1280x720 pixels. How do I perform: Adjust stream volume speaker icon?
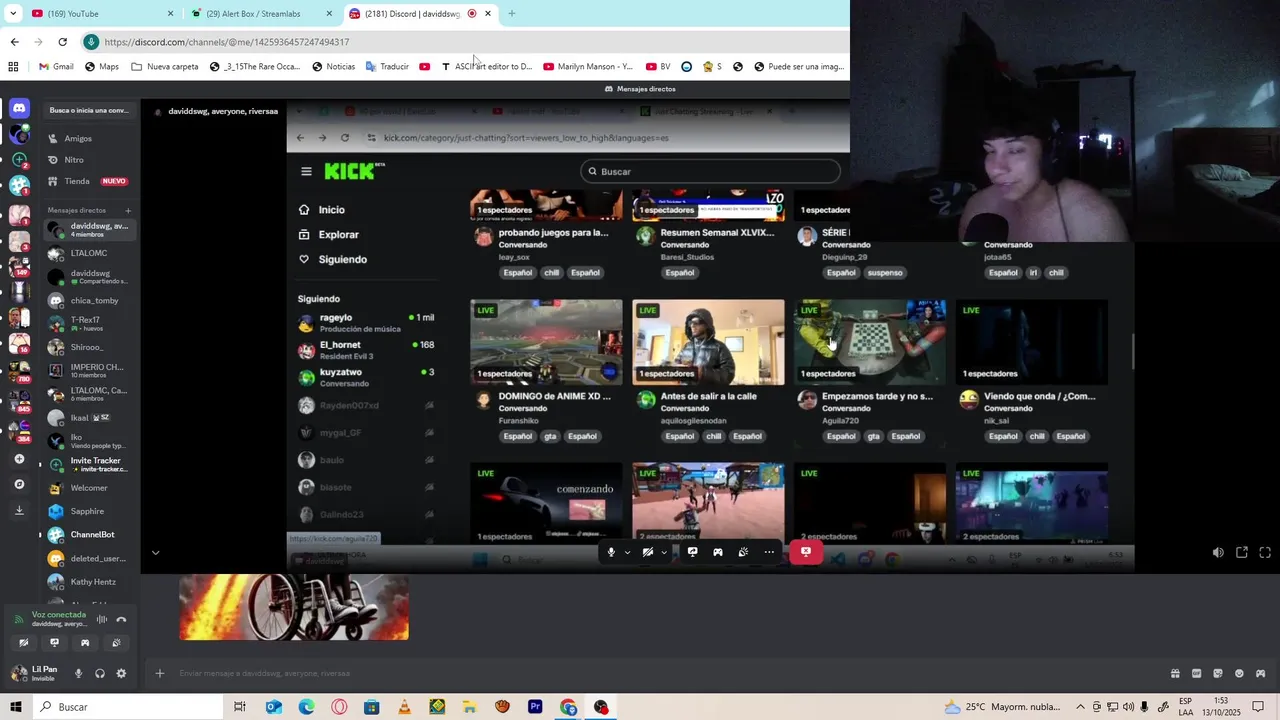(x=1218, y=552)
